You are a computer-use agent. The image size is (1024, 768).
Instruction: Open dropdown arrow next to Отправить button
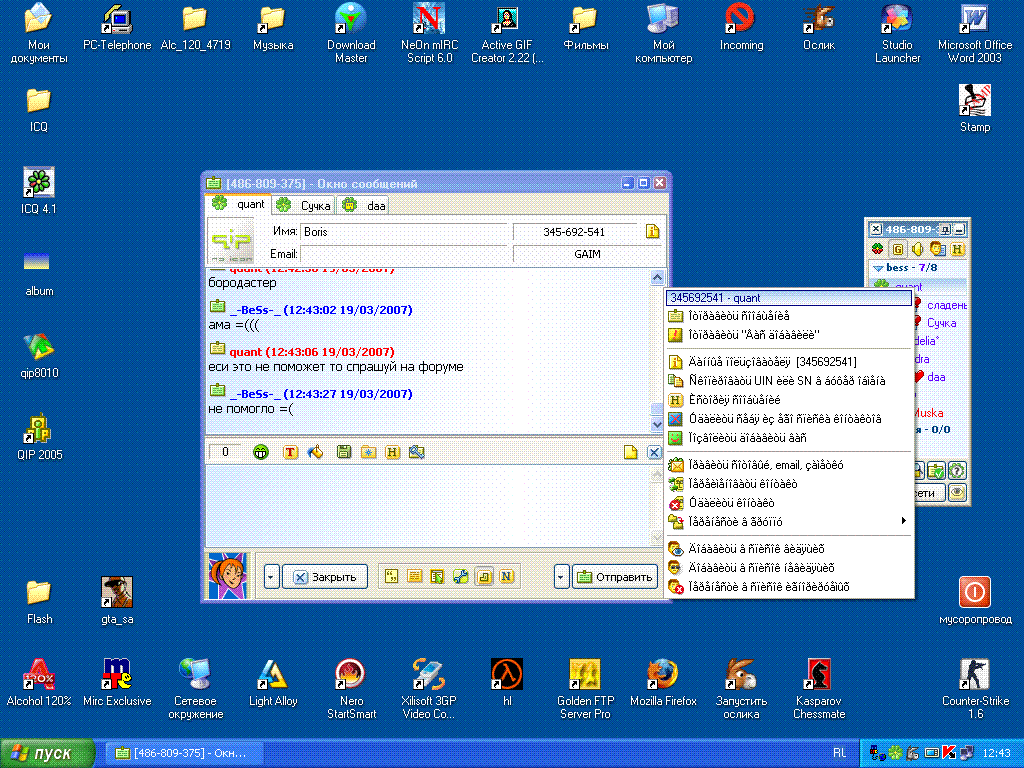[561, 577]
